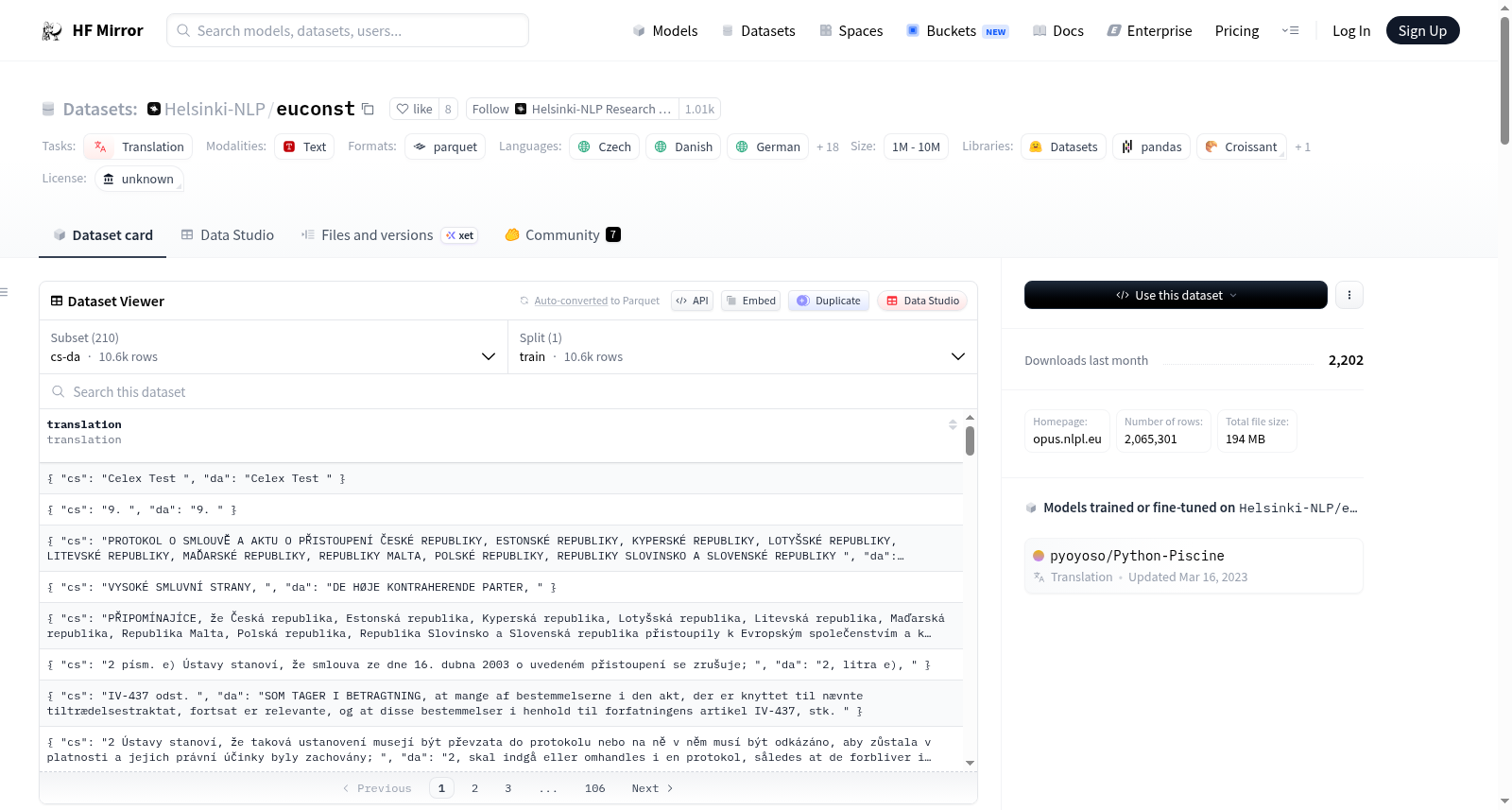Open the left sidebar toggle icon
The height and width of the screenshot is (810, 1512).
tap(5, 292)
